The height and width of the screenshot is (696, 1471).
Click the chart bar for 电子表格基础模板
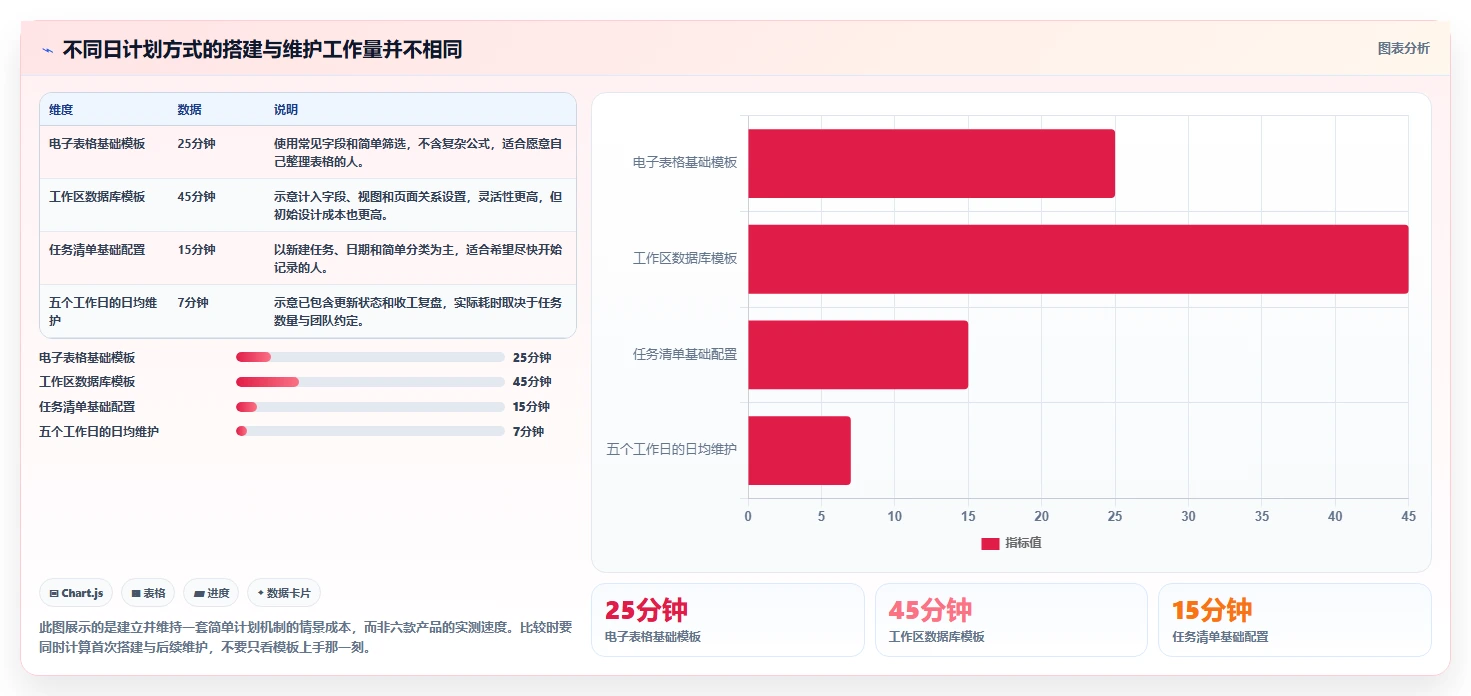click(x=931, y=163)
